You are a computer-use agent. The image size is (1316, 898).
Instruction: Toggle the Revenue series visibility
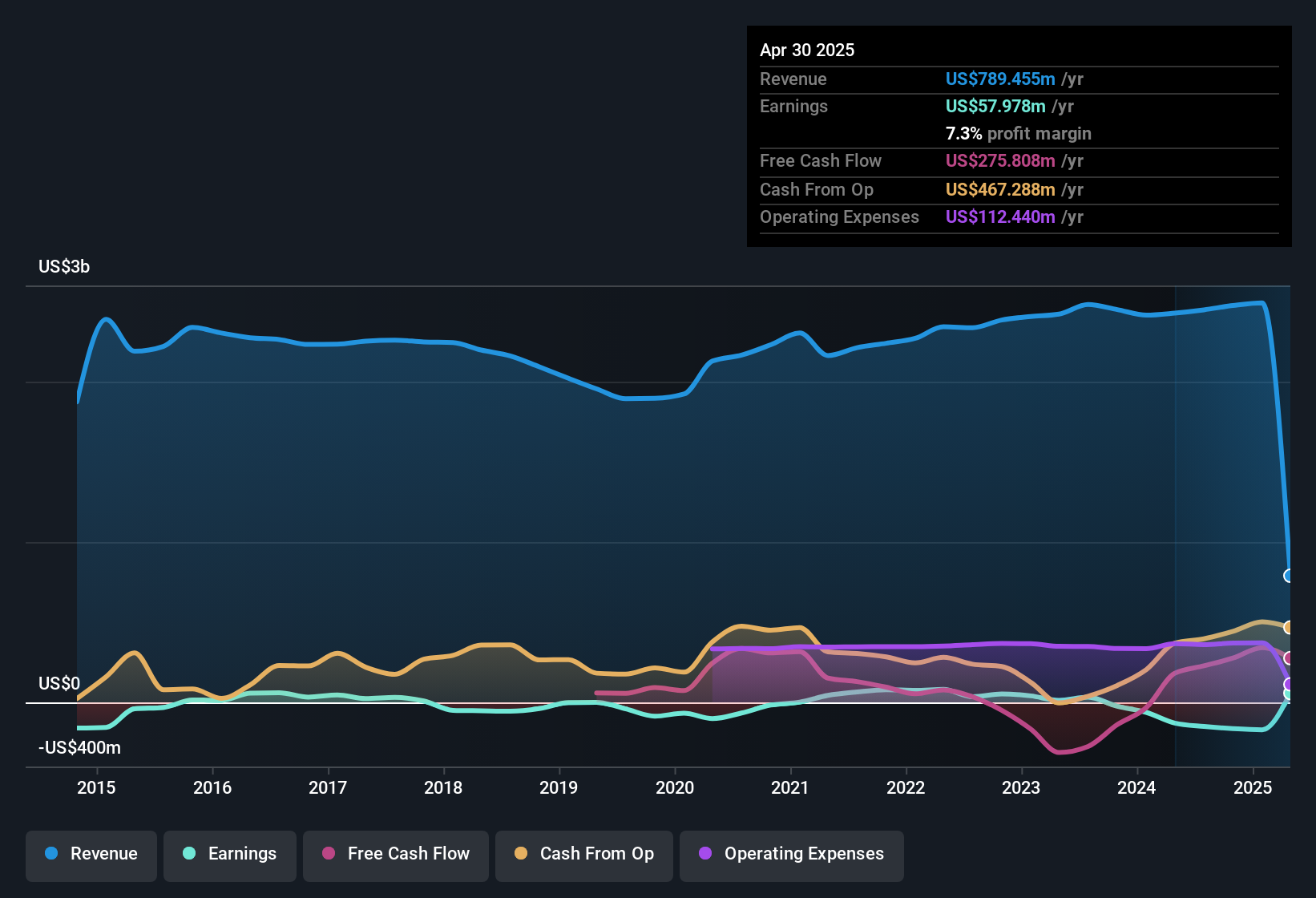(91, 854)
